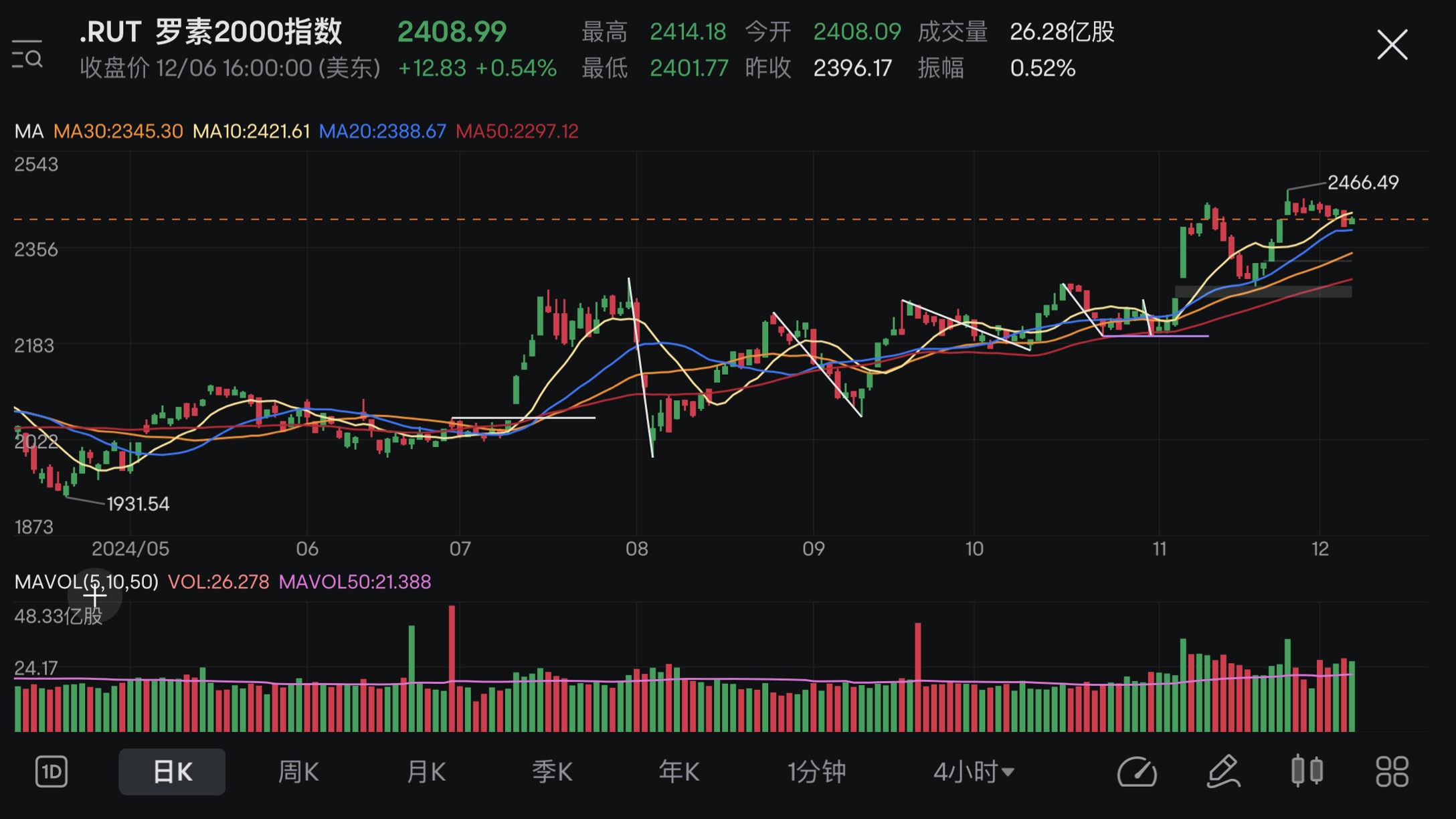This screenshot has width=1456, height=819.
Task: Click the chart high label 2466.49
Action: click(1363, 182)
